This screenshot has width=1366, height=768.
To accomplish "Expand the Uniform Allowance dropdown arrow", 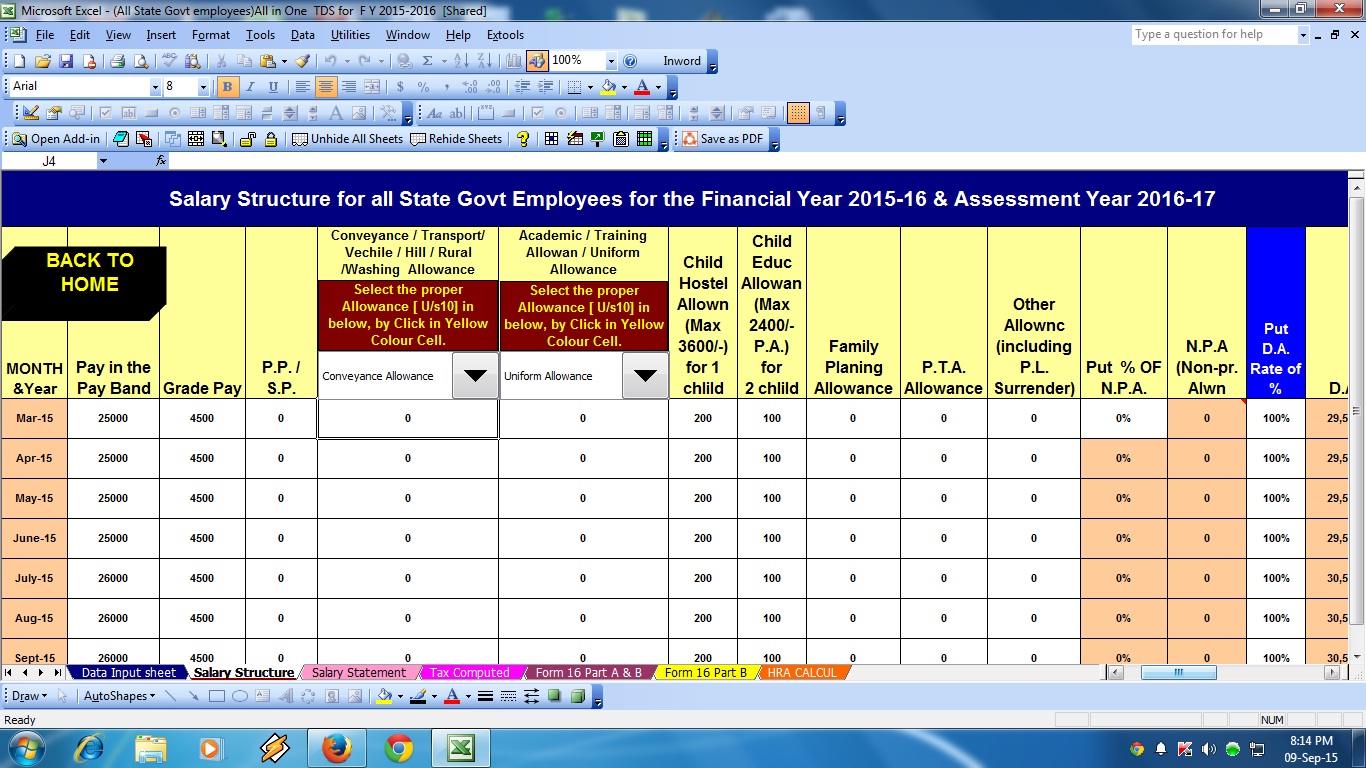I will [645, 376].
